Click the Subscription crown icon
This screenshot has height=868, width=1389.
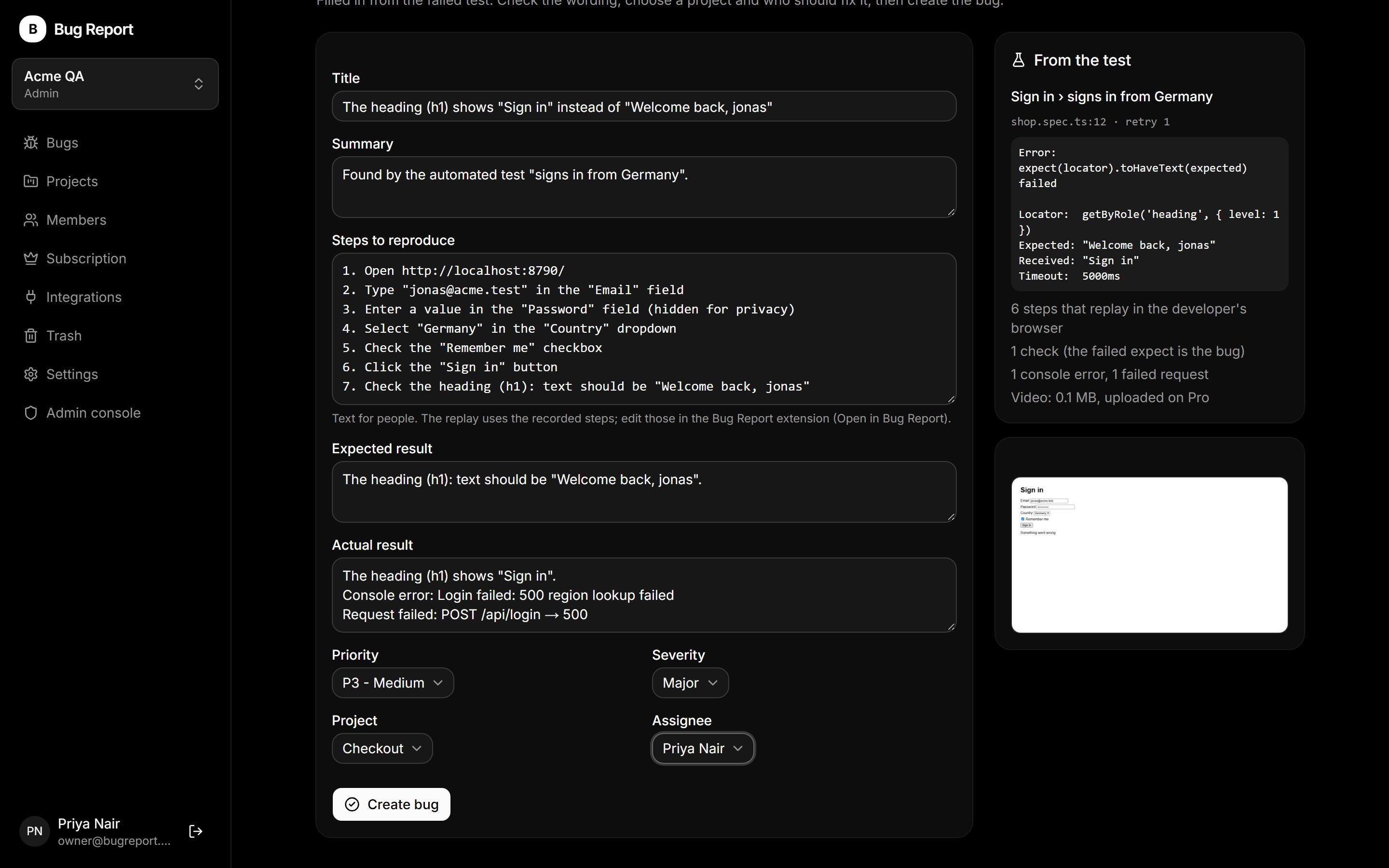[x=31, y=258]
